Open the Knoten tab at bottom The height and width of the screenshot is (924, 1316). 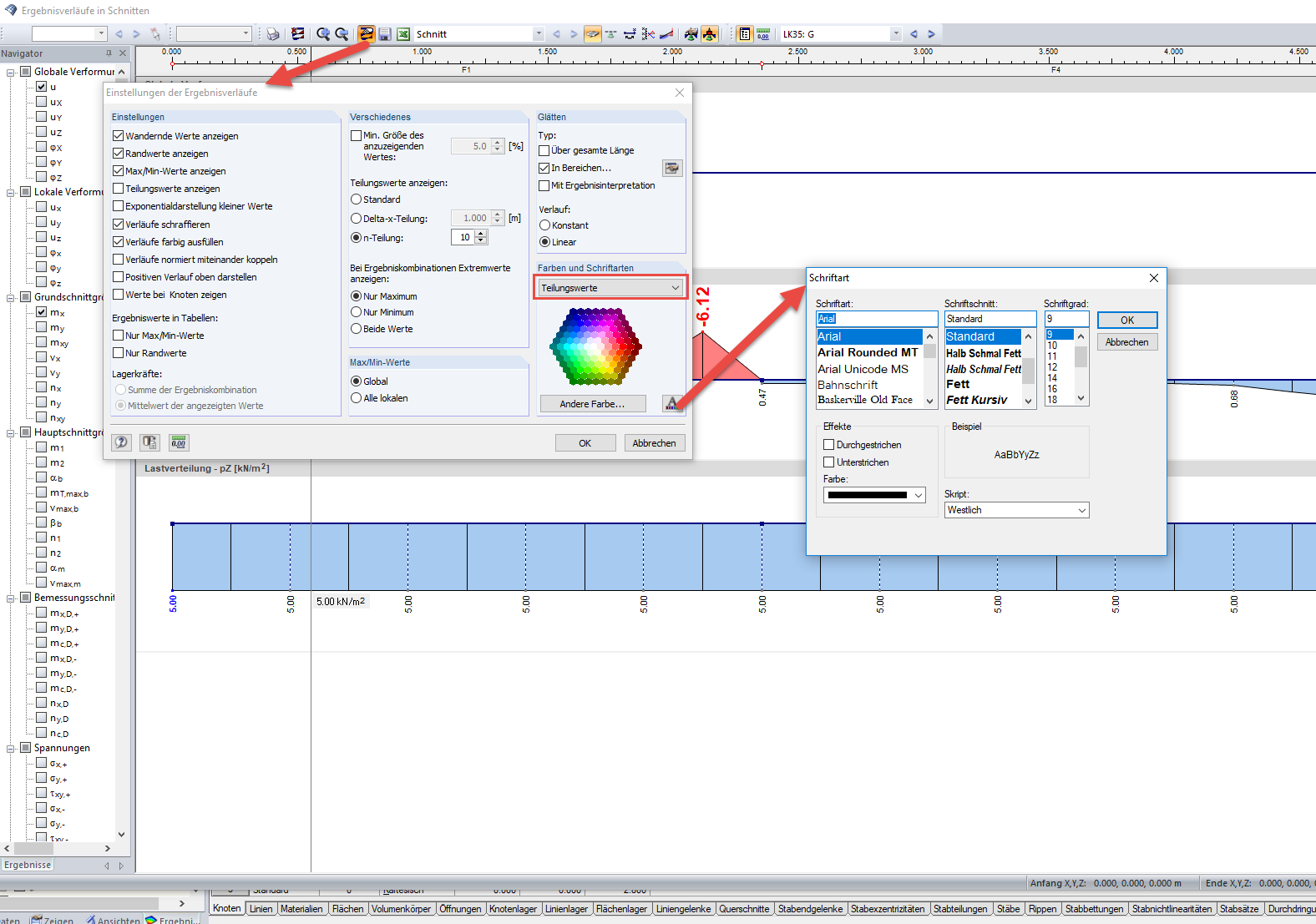click(x=226, y=908)
